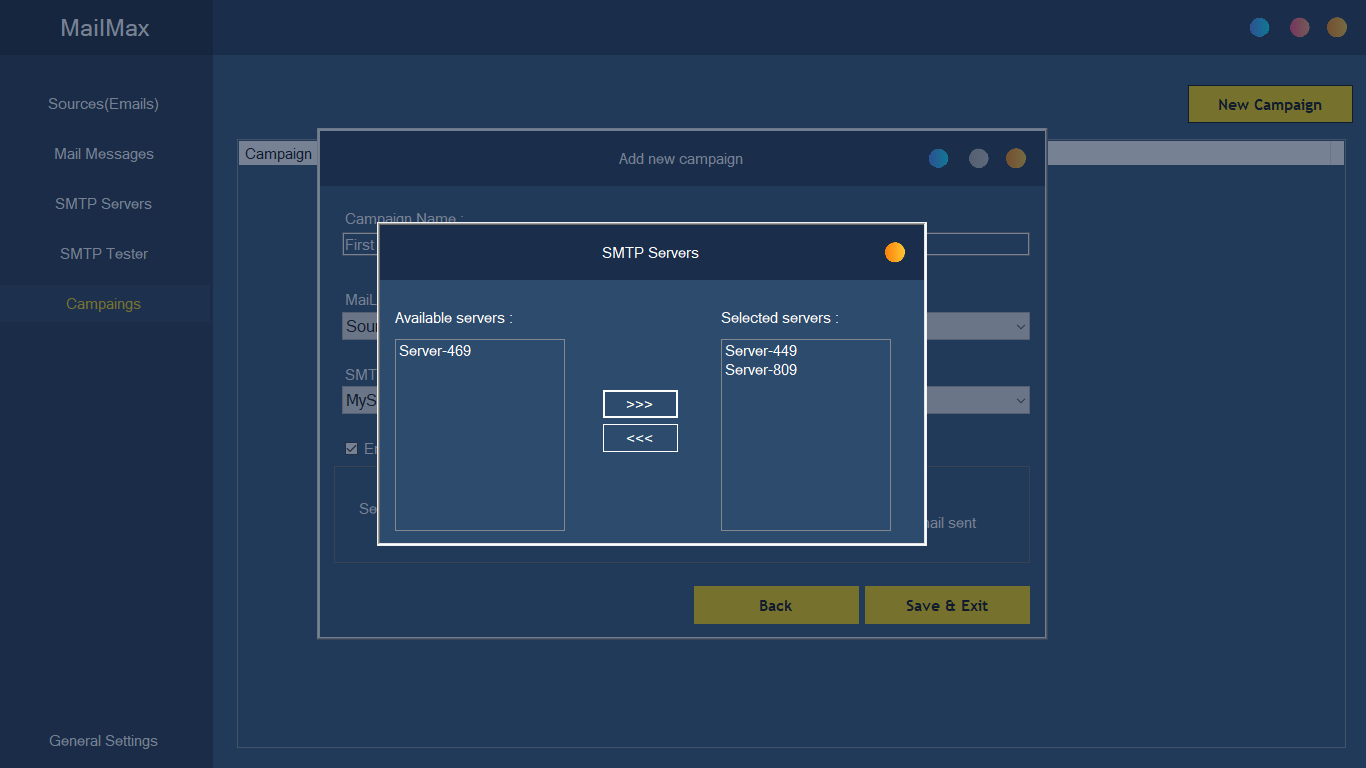Toggle the checked checkbox in the campaign form

[x=350, y=448]
